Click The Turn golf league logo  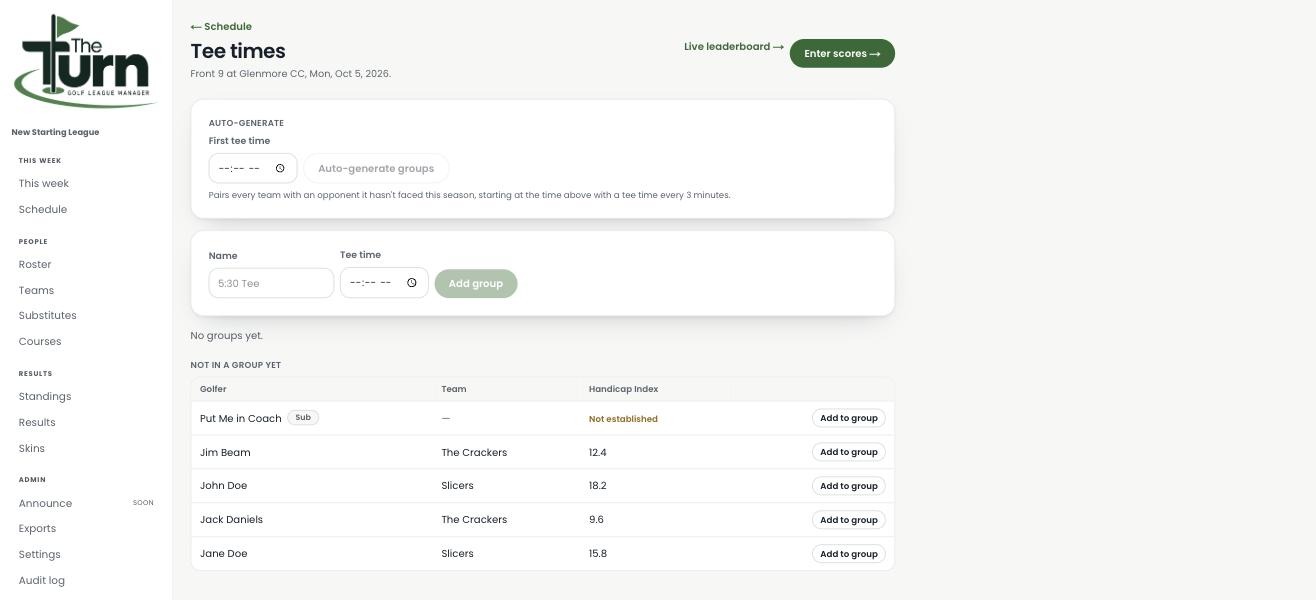pyautogui.click(x=85, y=61)
